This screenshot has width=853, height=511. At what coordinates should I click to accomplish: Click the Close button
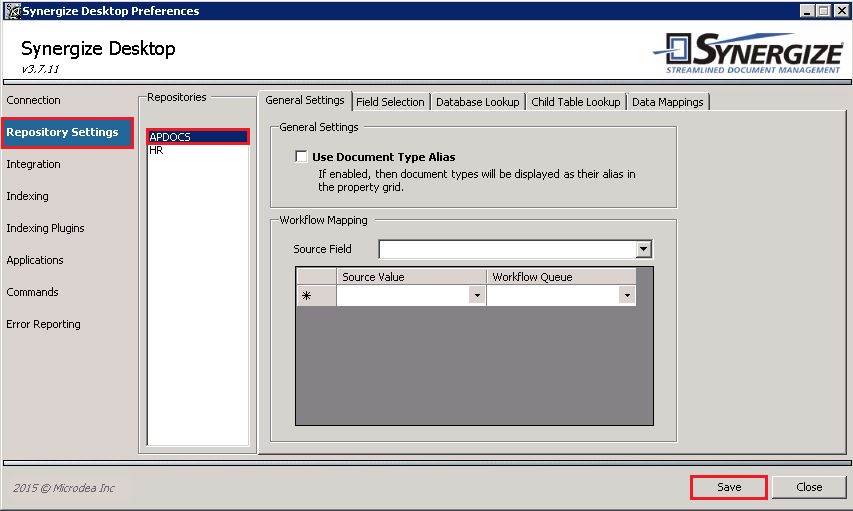coord(809,487)
